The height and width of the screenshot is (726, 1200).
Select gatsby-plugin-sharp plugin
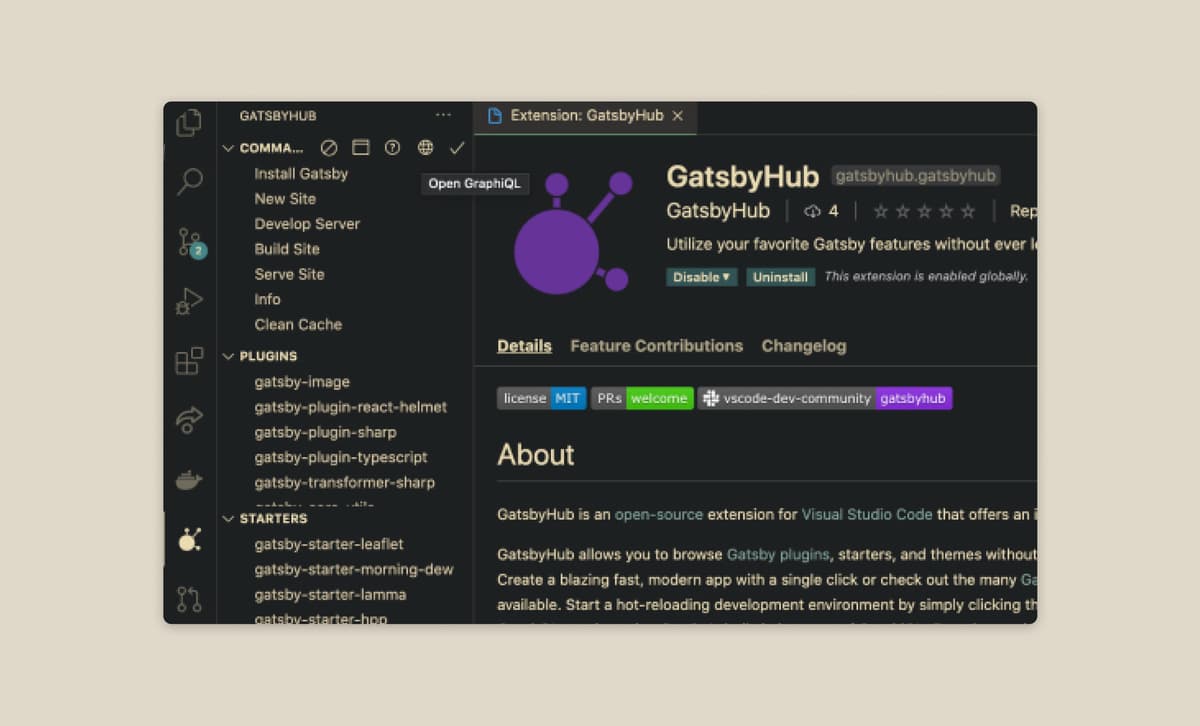tap(325, 432)
